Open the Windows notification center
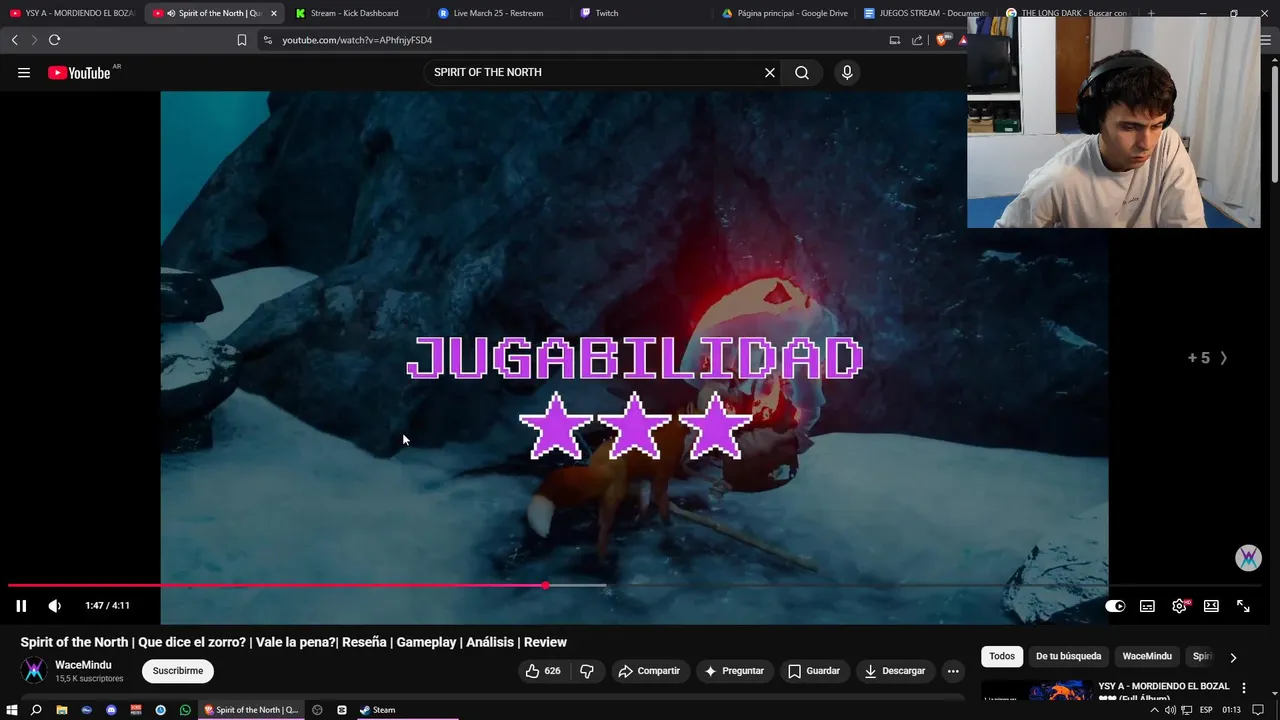The height and width of the screenshot is (720, 1280). 1258,710
